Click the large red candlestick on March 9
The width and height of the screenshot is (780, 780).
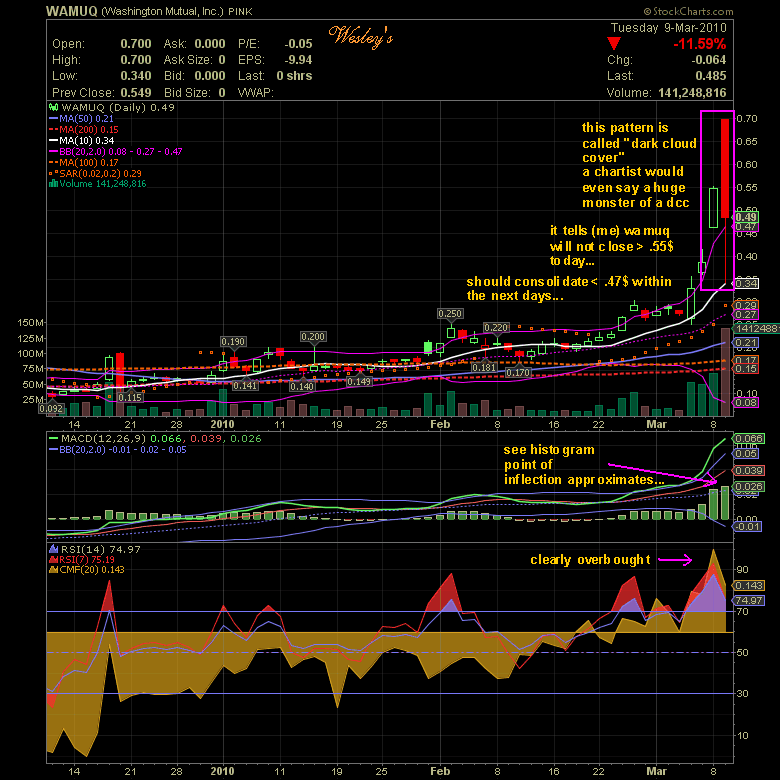tap(725, 168)
